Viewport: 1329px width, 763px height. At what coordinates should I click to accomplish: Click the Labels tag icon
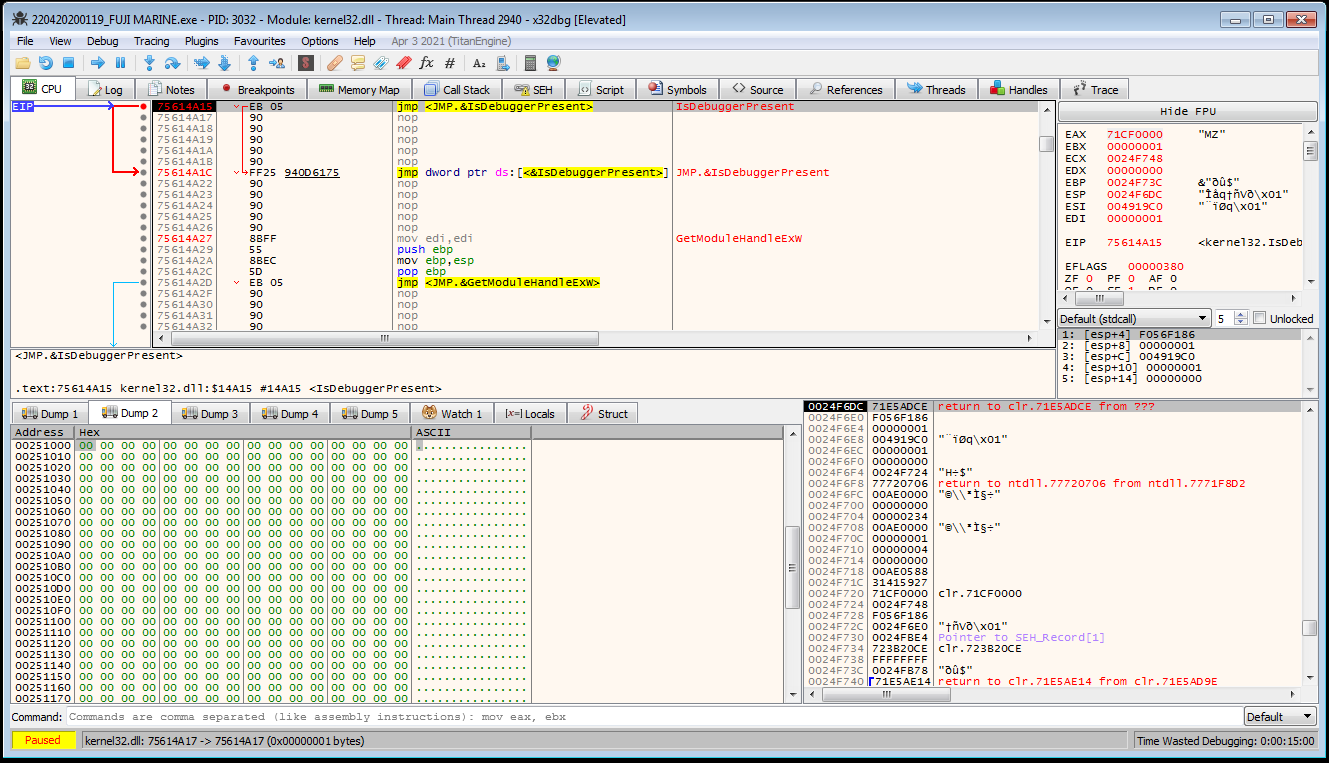[381, 63]
